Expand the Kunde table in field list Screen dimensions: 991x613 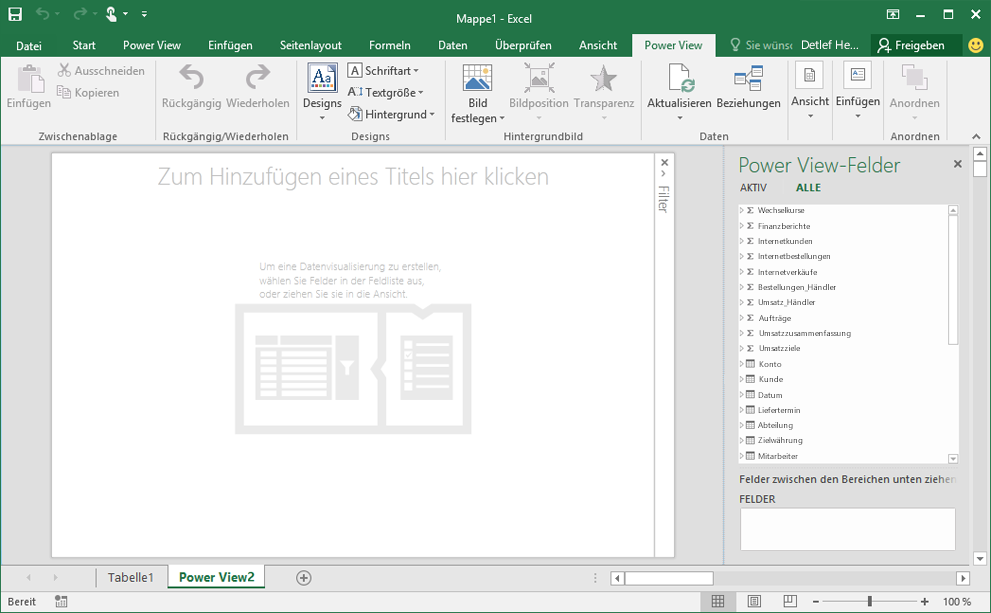tap(742, 380)
